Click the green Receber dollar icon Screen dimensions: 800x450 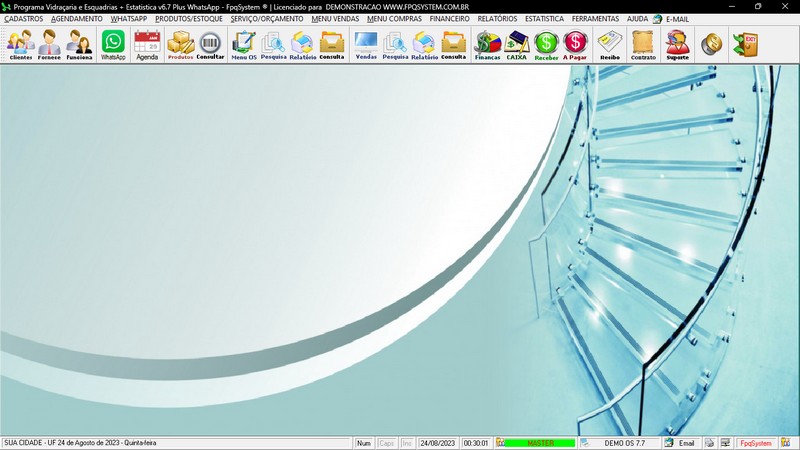(546, 45)
